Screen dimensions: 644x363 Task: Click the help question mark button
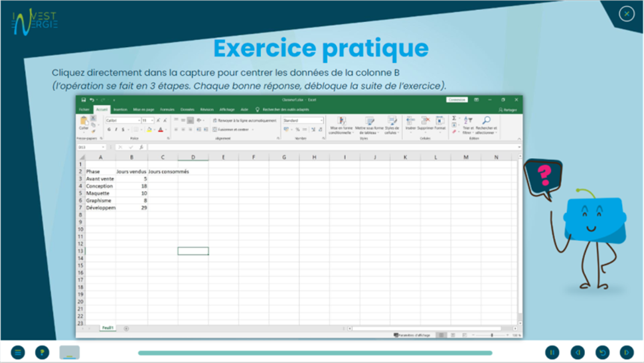pyautogui.click(x=42, y=352)
